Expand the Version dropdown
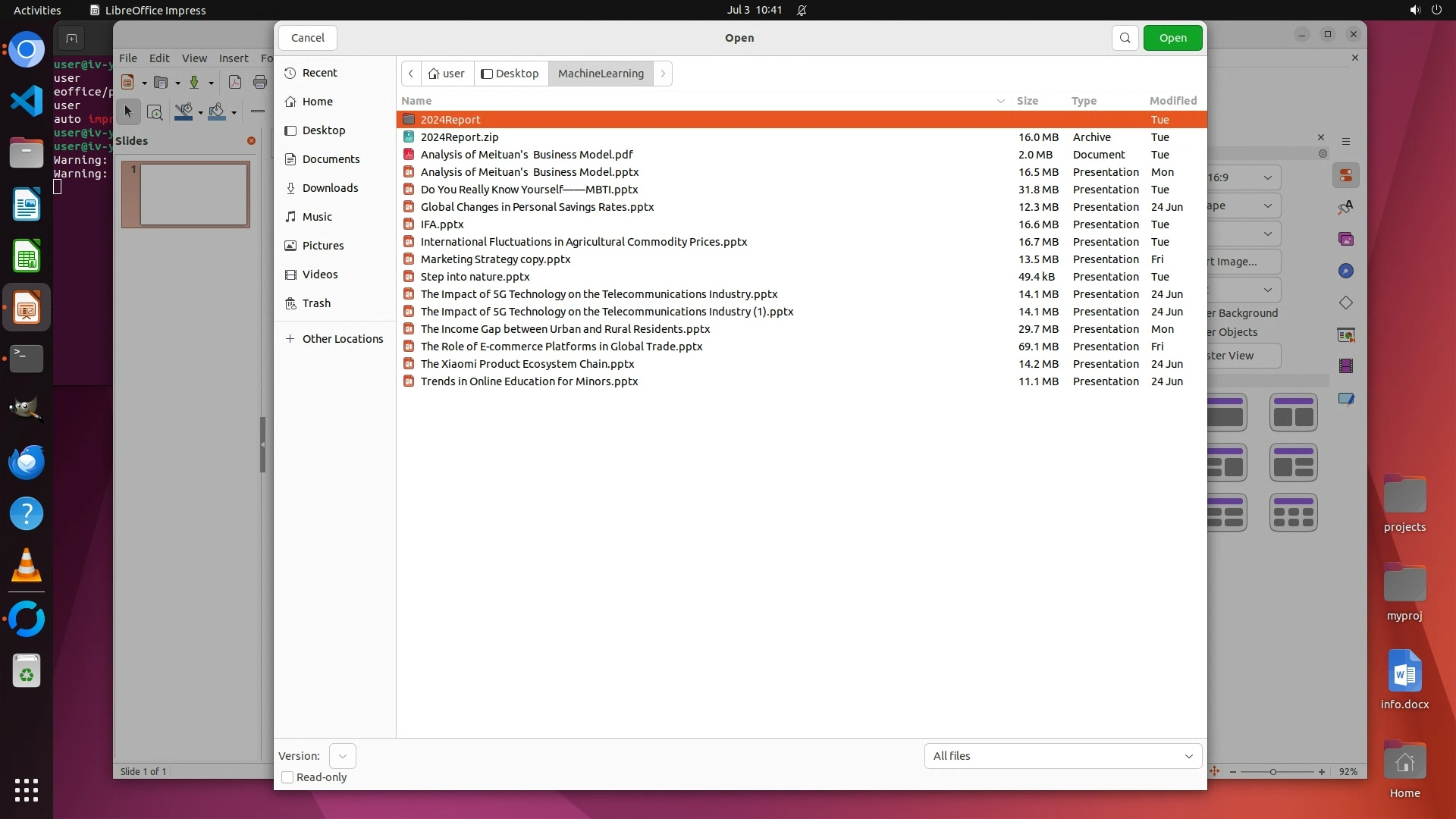 [x=343, y=756]
